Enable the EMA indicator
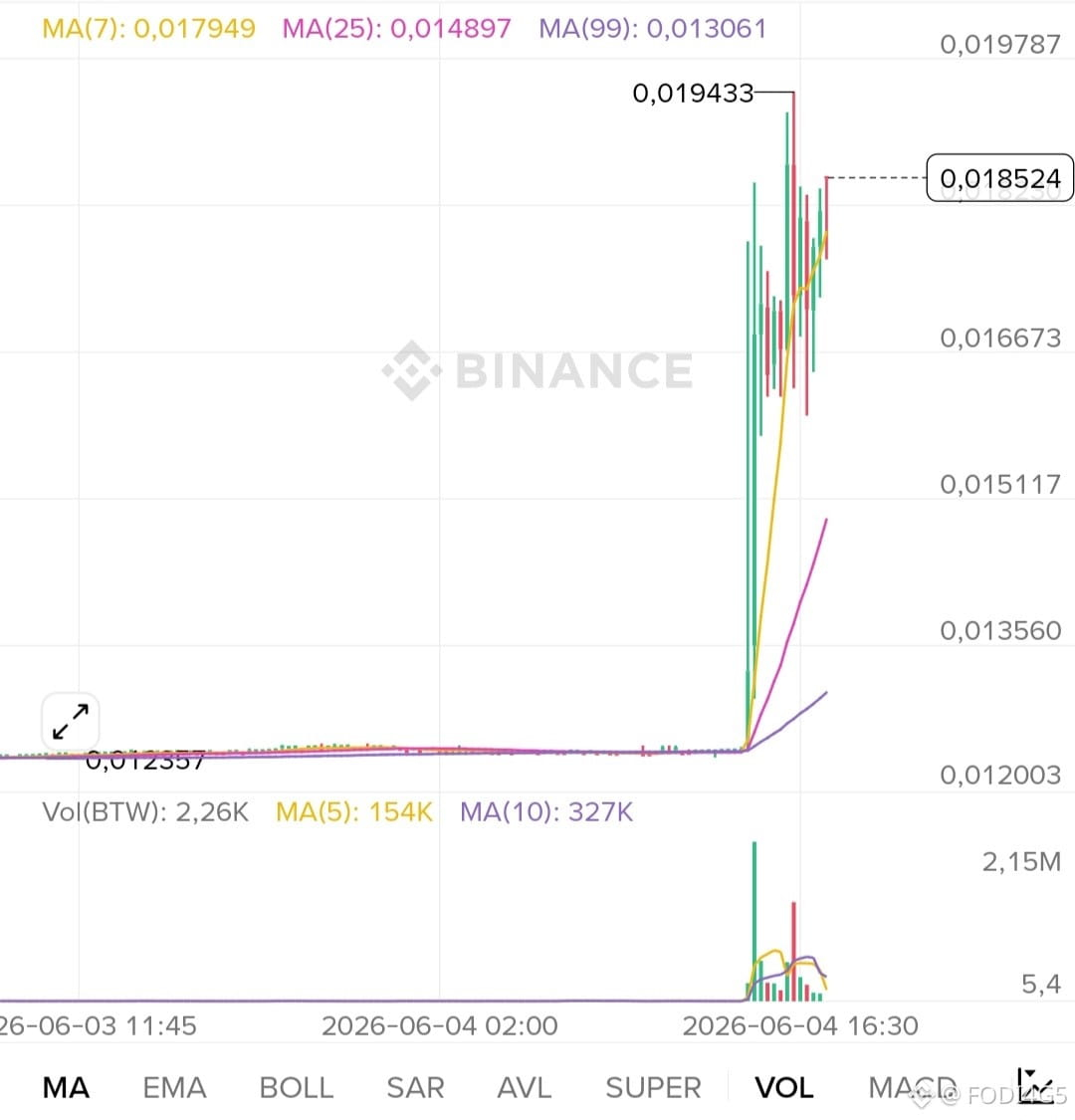This screenshot has width=1075, height=1120. pos(174,1088)
